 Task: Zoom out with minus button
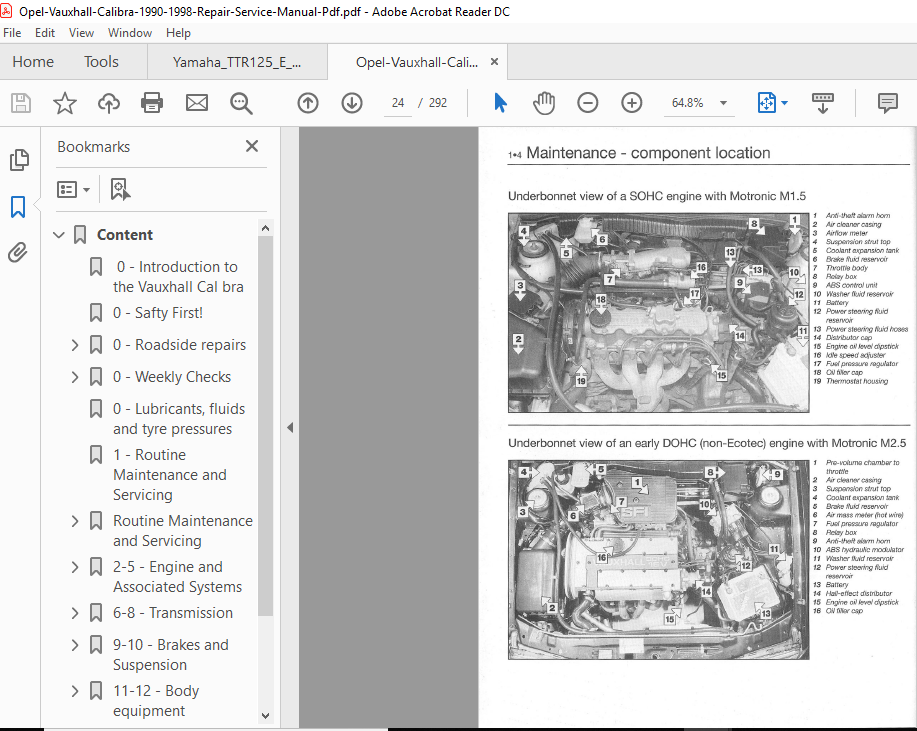point(587,103)
